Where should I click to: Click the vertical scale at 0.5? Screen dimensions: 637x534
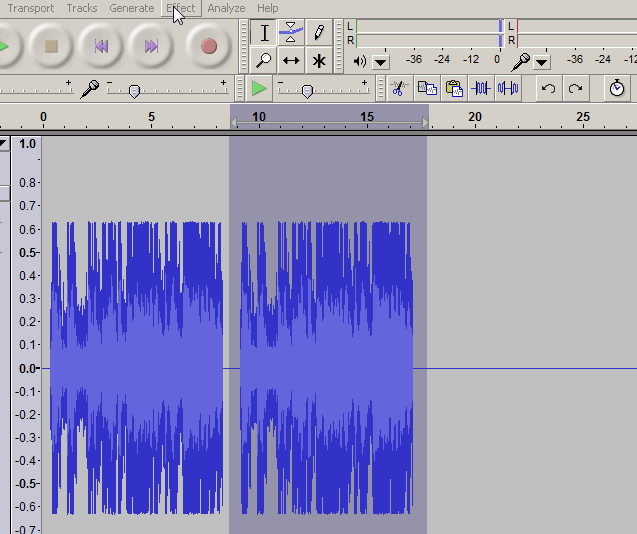click(x=28, y=252)
